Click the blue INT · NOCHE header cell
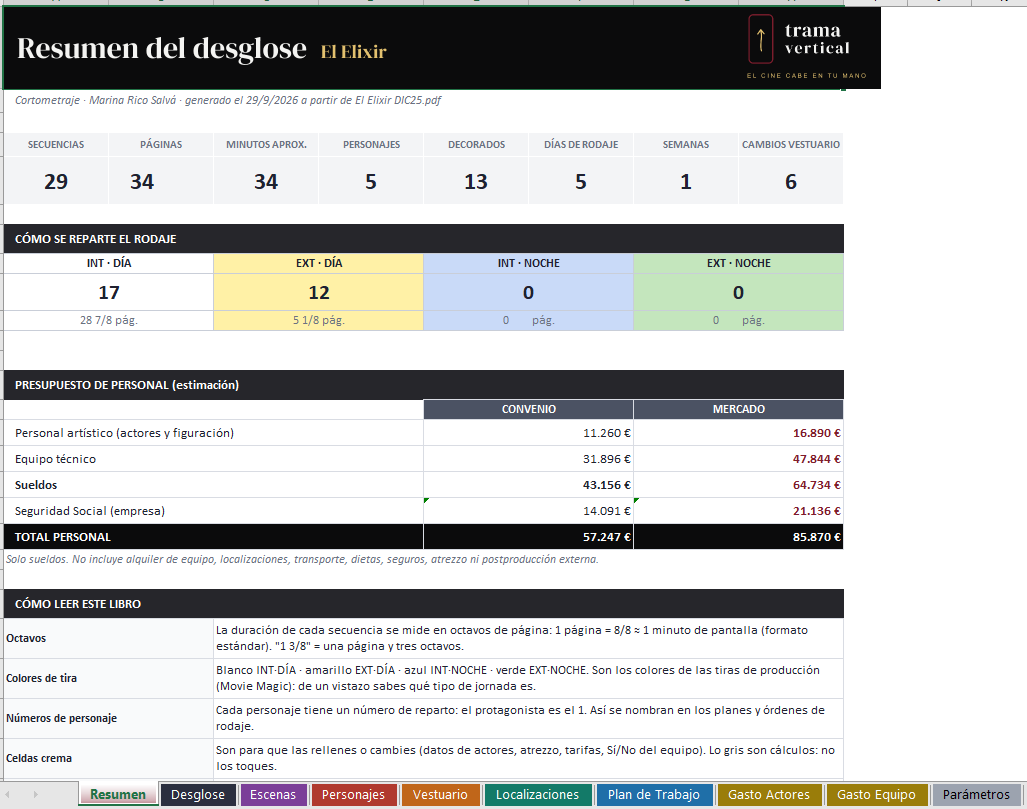The width and height of the screenshot is (1027, 809). pos(529,263)
